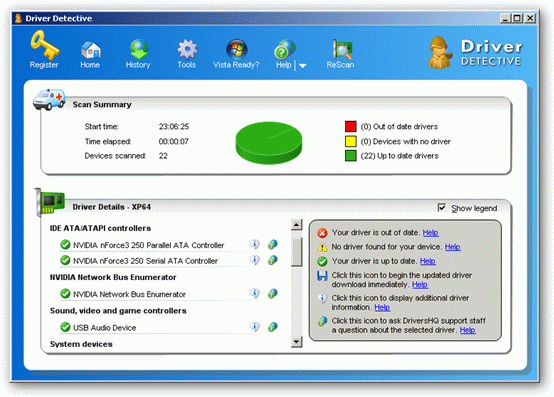The height and width of the screenshot is (397, 554).
Task: Click the Driver Detective title bar icon
Action: [18, 18]
